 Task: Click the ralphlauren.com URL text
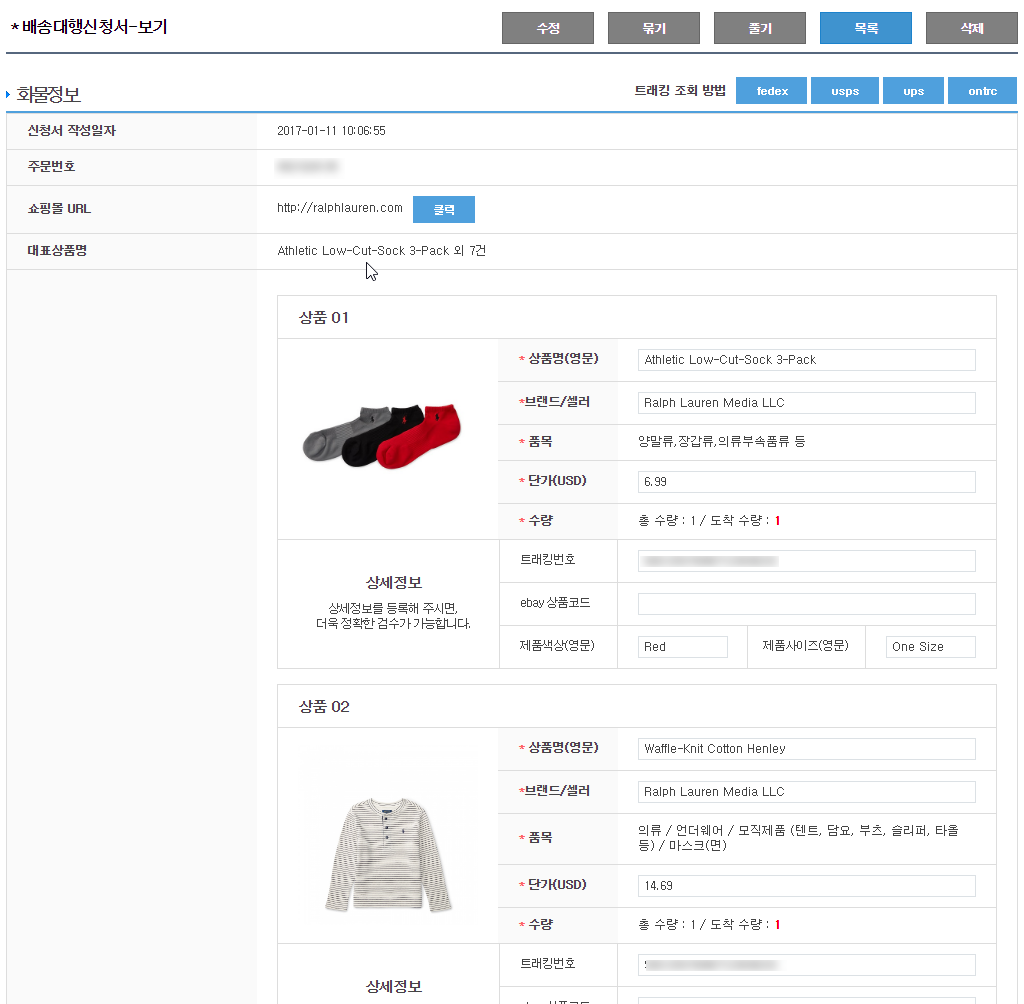tap(340, 208)
